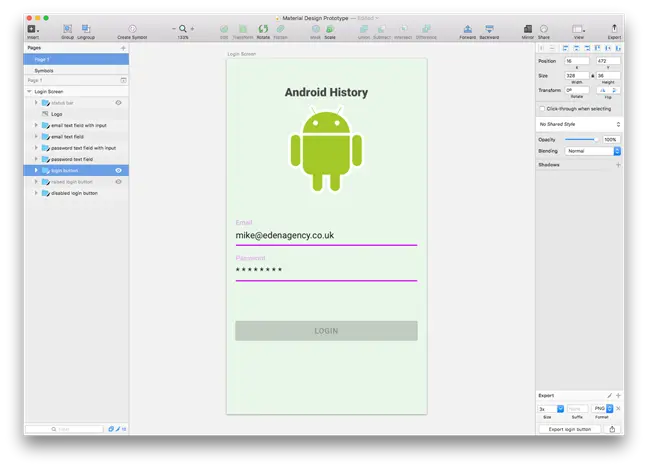The height and width of the screenshot is (469, 648).
Task: Expand the status bar group
Action: pyautogui.click(x=36, y=102)
